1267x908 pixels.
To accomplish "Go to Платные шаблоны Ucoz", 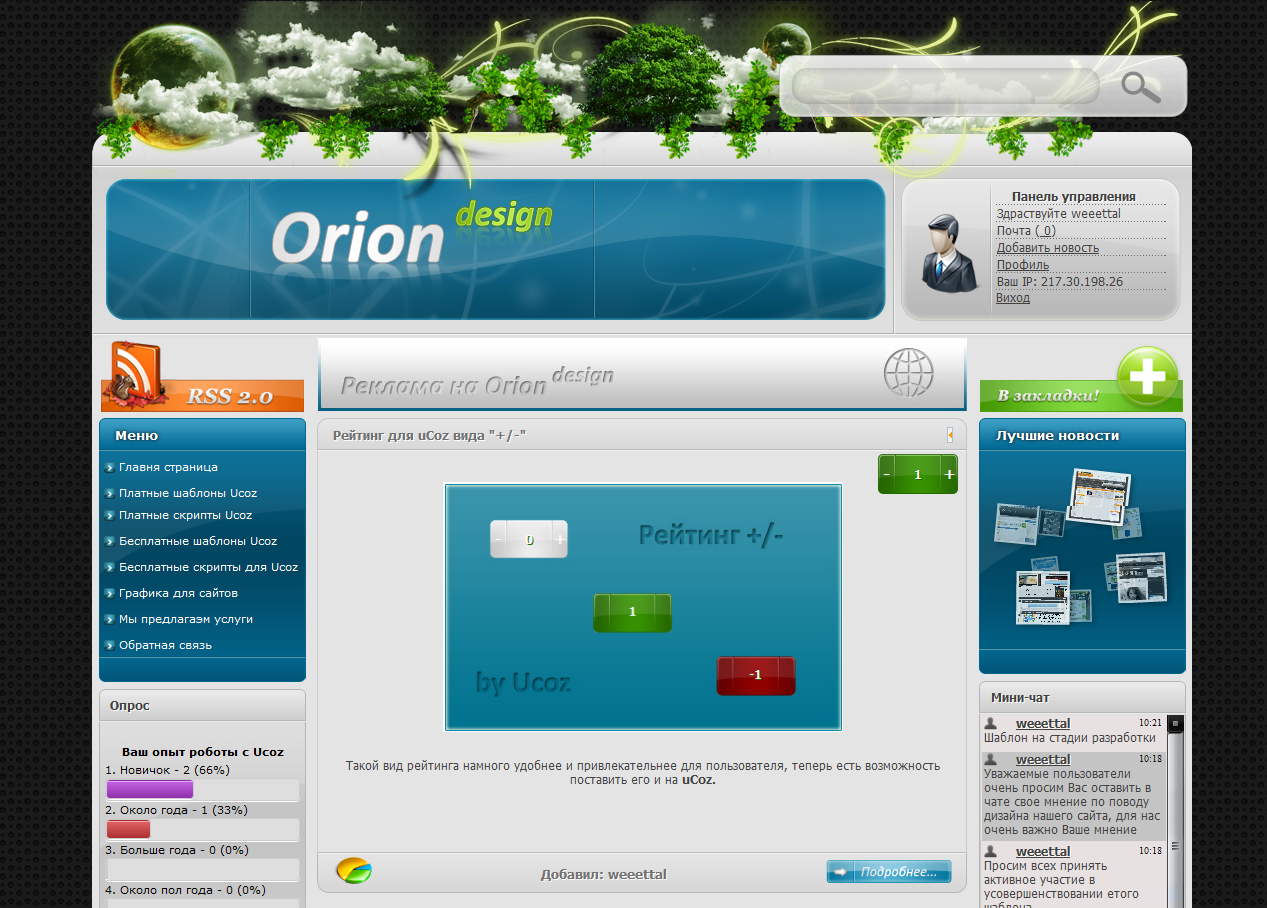I will pos(188,493).
